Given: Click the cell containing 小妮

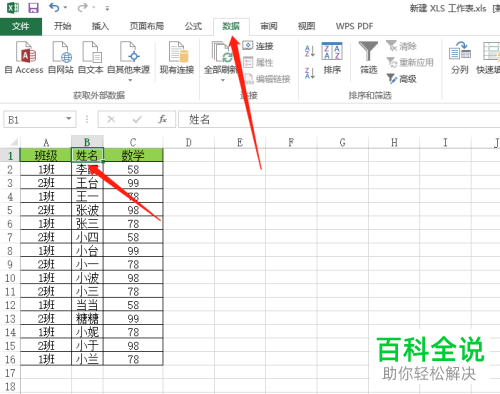Looking at the screenshot, I should click(x=87, y=332).
